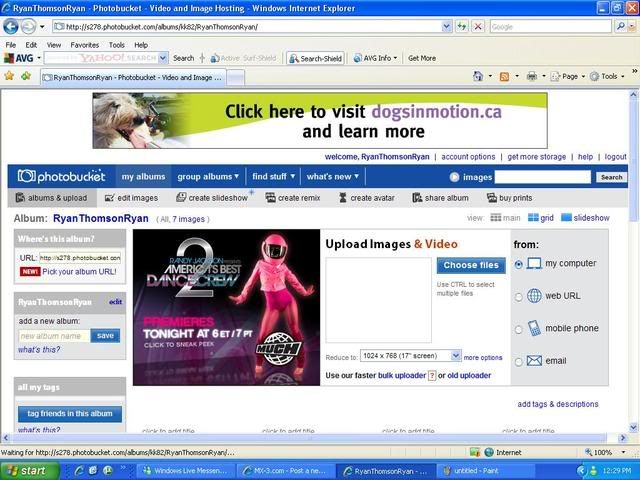
Task: Click the get more storage link
Action: [x=536, y=157]
